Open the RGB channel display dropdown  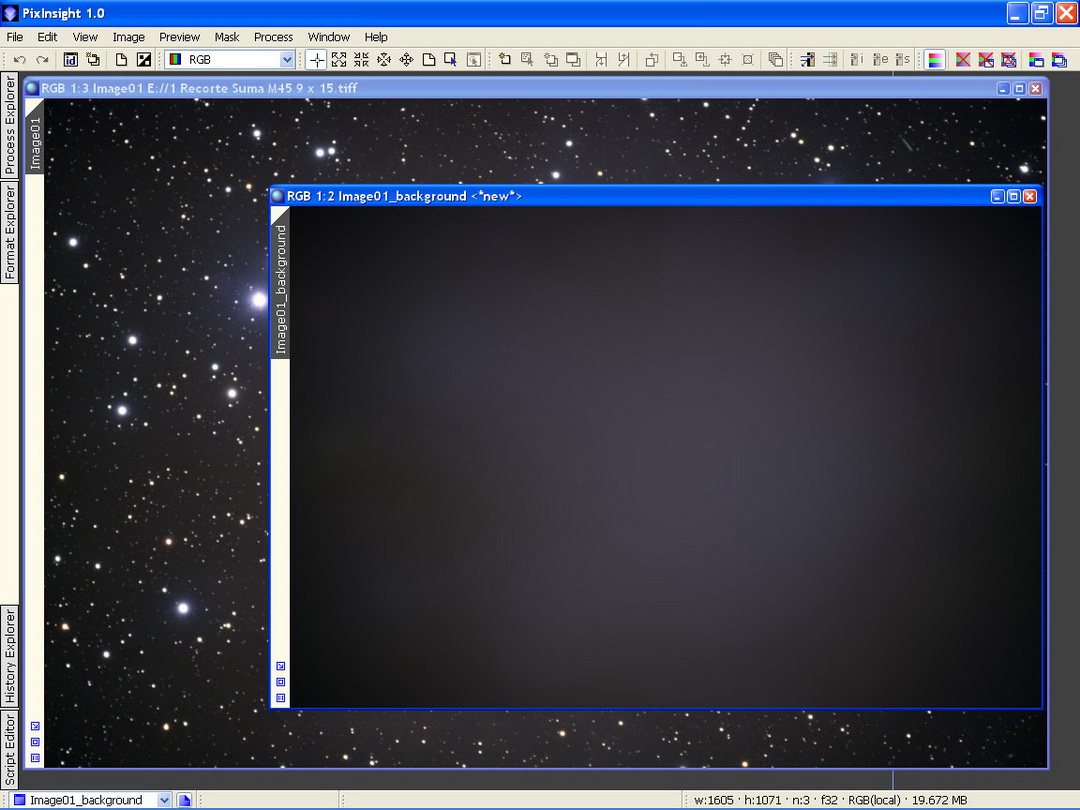click(230, 60)
